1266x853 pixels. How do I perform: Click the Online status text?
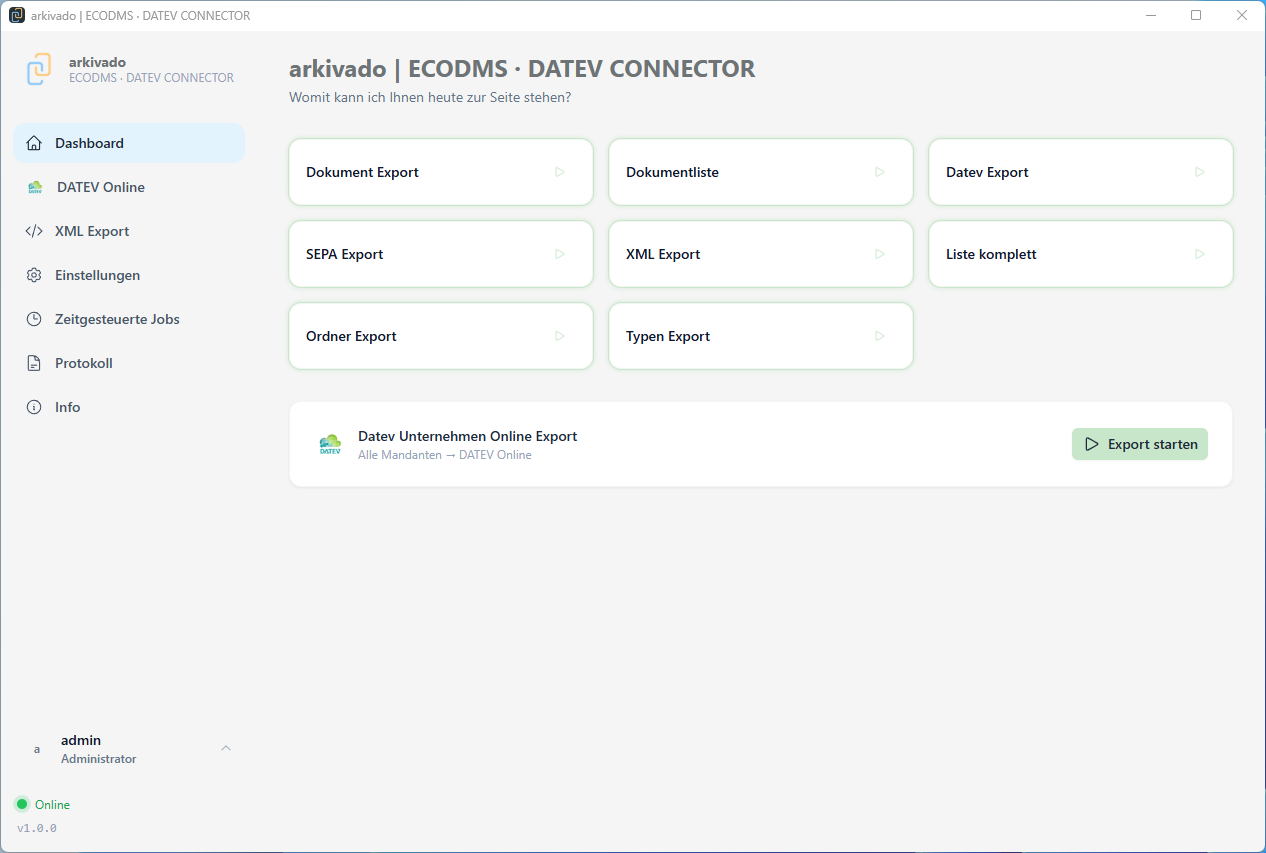(x=52, y=805)
